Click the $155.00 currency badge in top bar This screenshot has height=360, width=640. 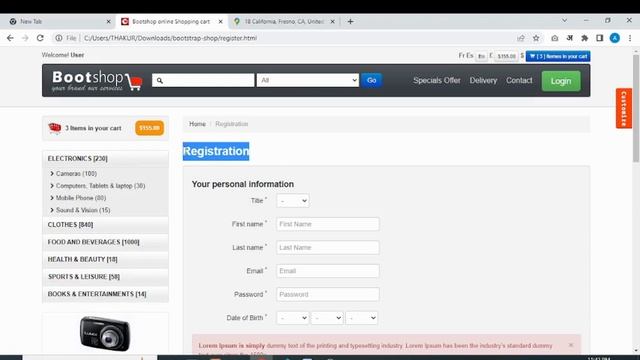[507, 56]
